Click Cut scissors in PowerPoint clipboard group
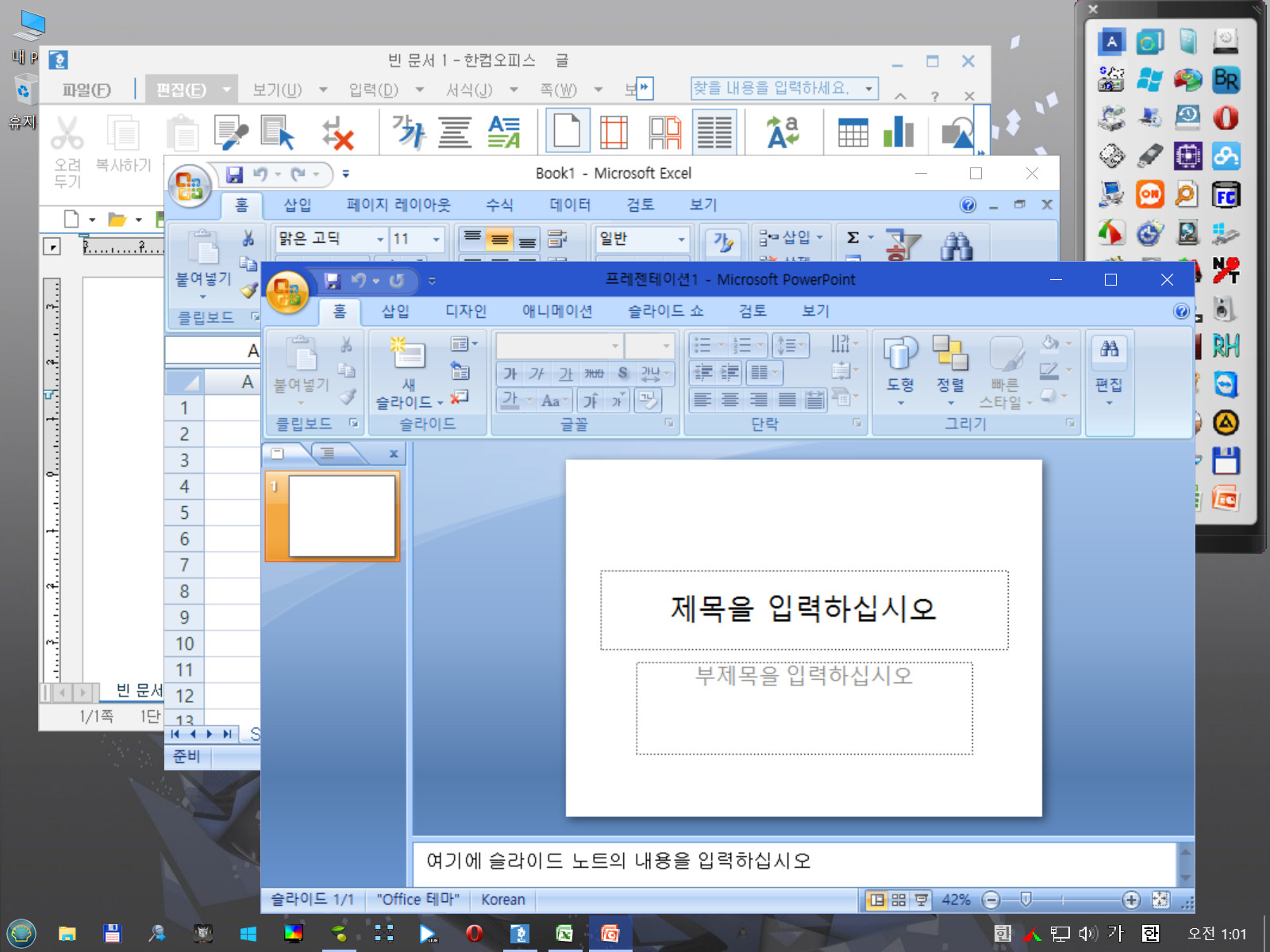Screen dimensions: 1270x952 point(346,344)
